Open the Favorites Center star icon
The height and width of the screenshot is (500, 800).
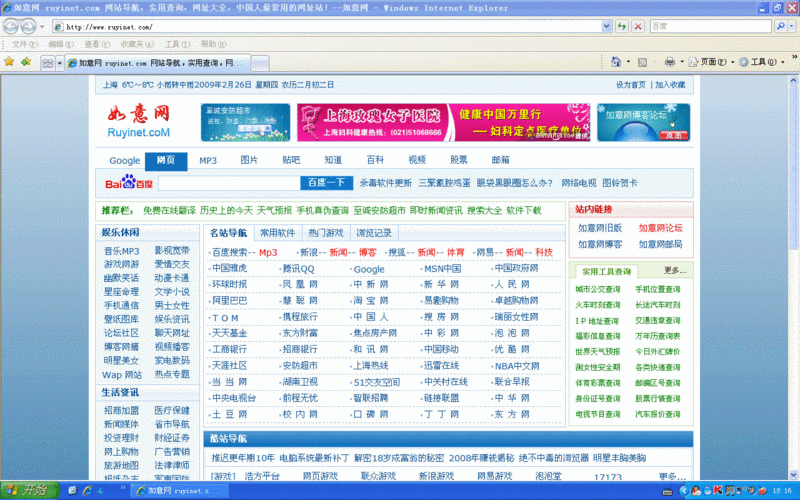tap(9, 62)
